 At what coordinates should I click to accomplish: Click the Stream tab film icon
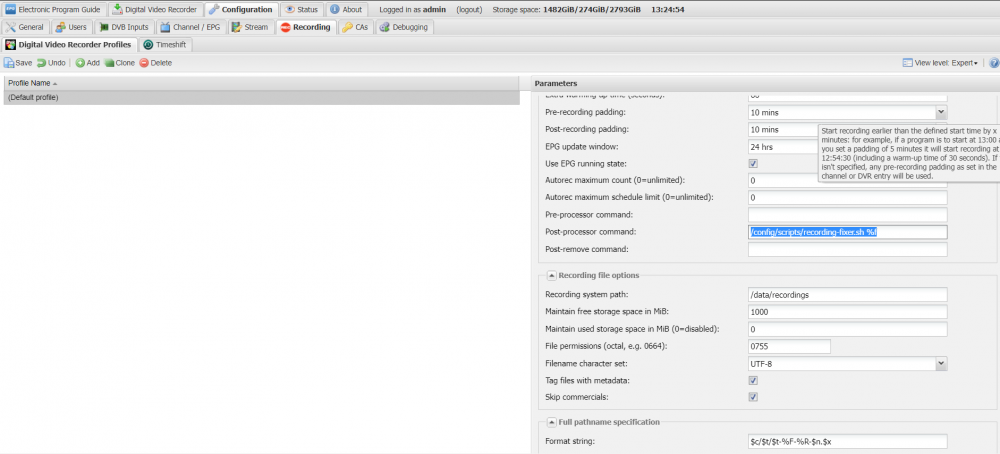[237, 27]
